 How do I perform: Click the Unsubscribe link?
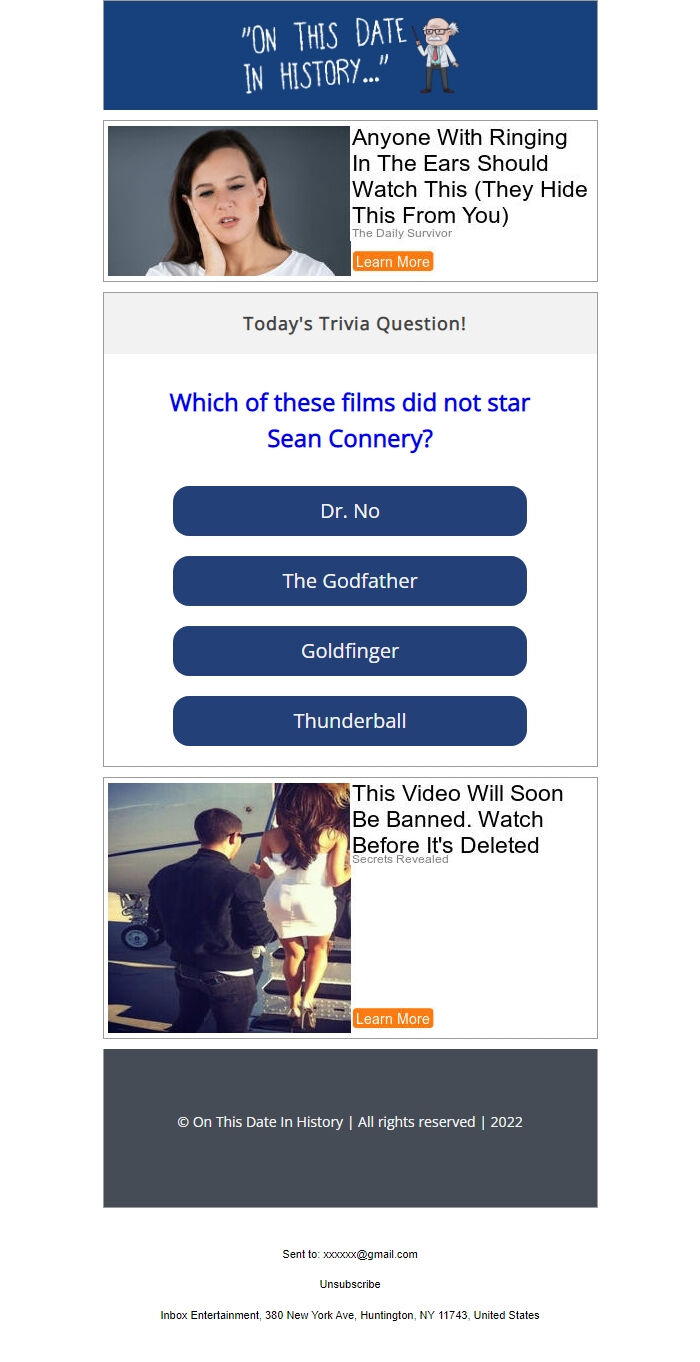(x=350, y=1284)
